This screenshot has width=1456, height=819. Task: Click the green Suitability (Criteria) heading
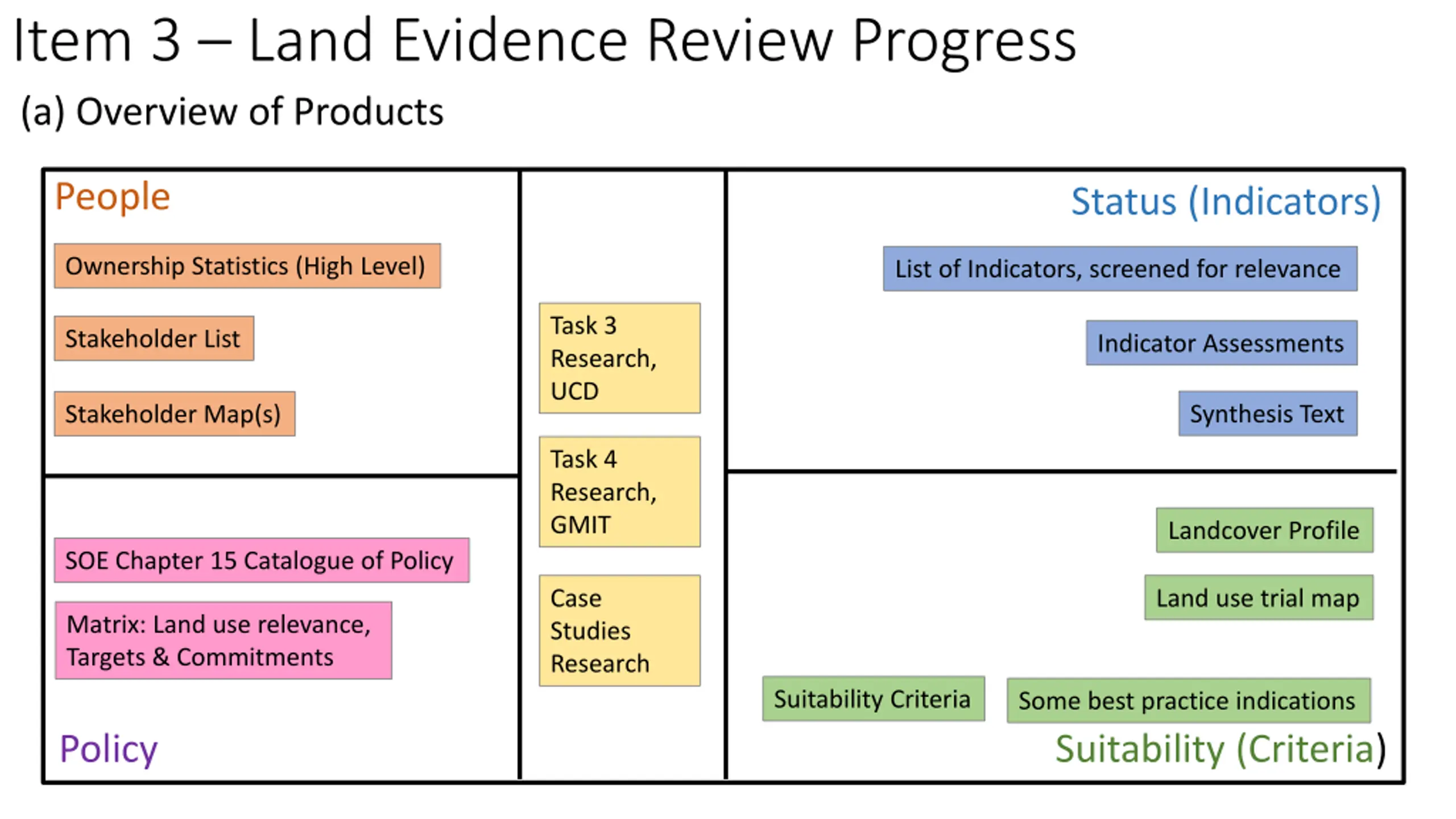(1219, 749)
